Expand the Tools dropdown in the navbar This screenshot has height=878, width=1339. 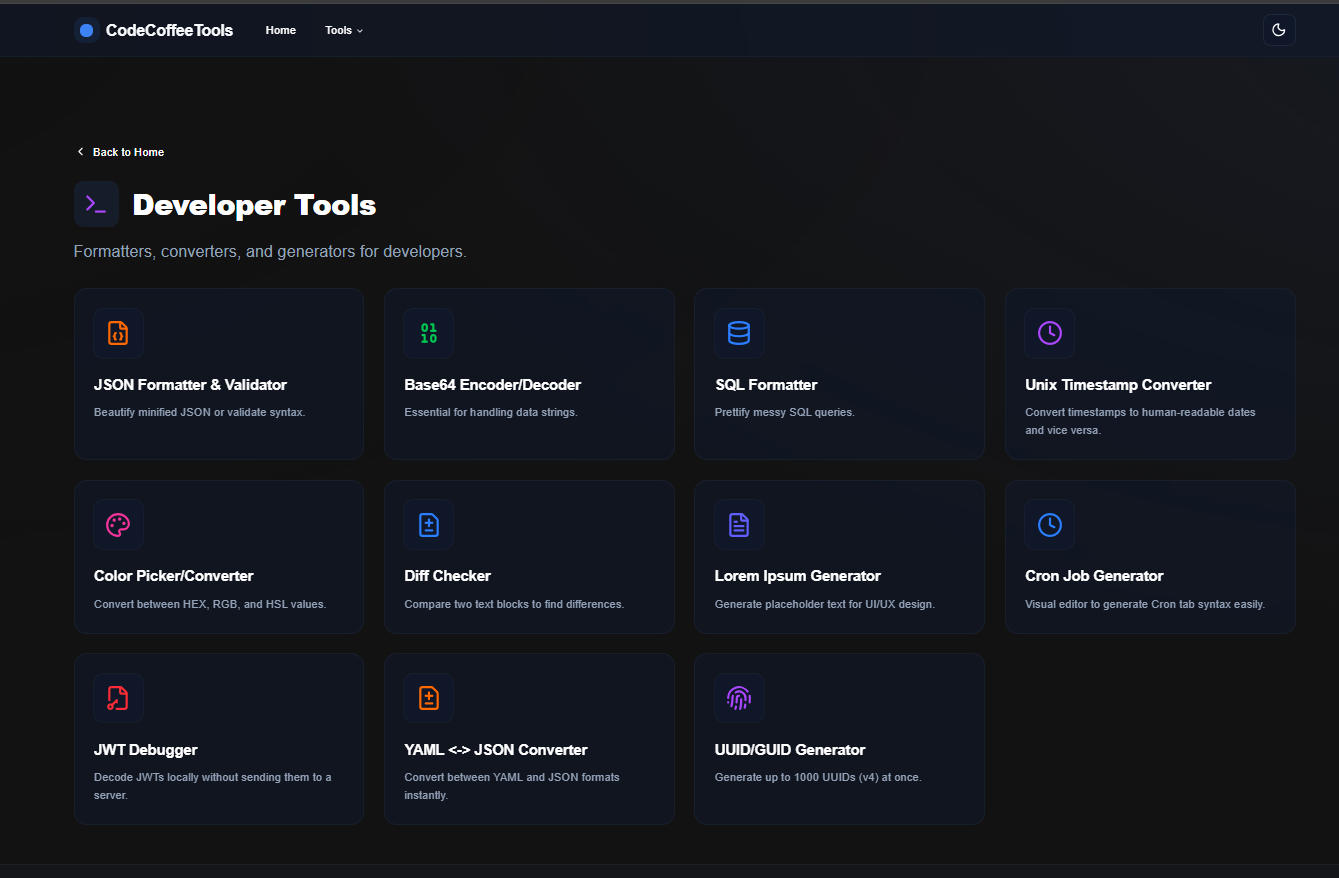(343, 29)
